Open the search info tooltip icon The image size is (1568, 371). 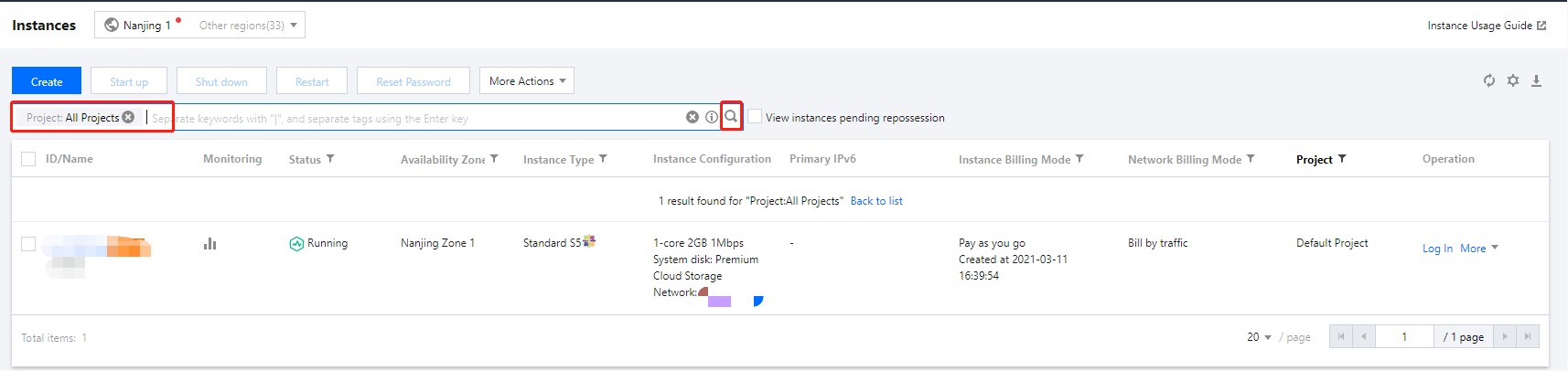pyautogui.click(x=712, y=117)
